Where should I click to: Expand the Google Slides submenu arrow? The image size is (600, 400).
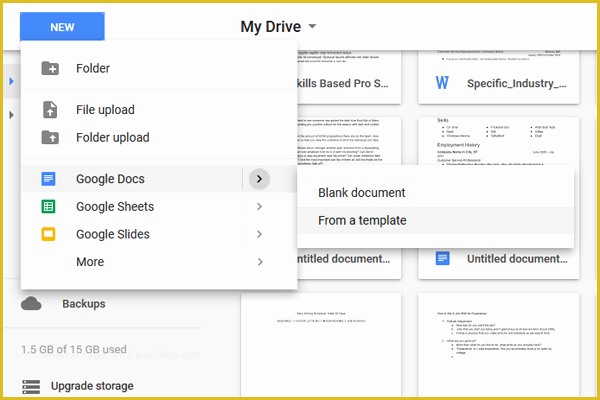pyautogui.click(x=259, y=234)
